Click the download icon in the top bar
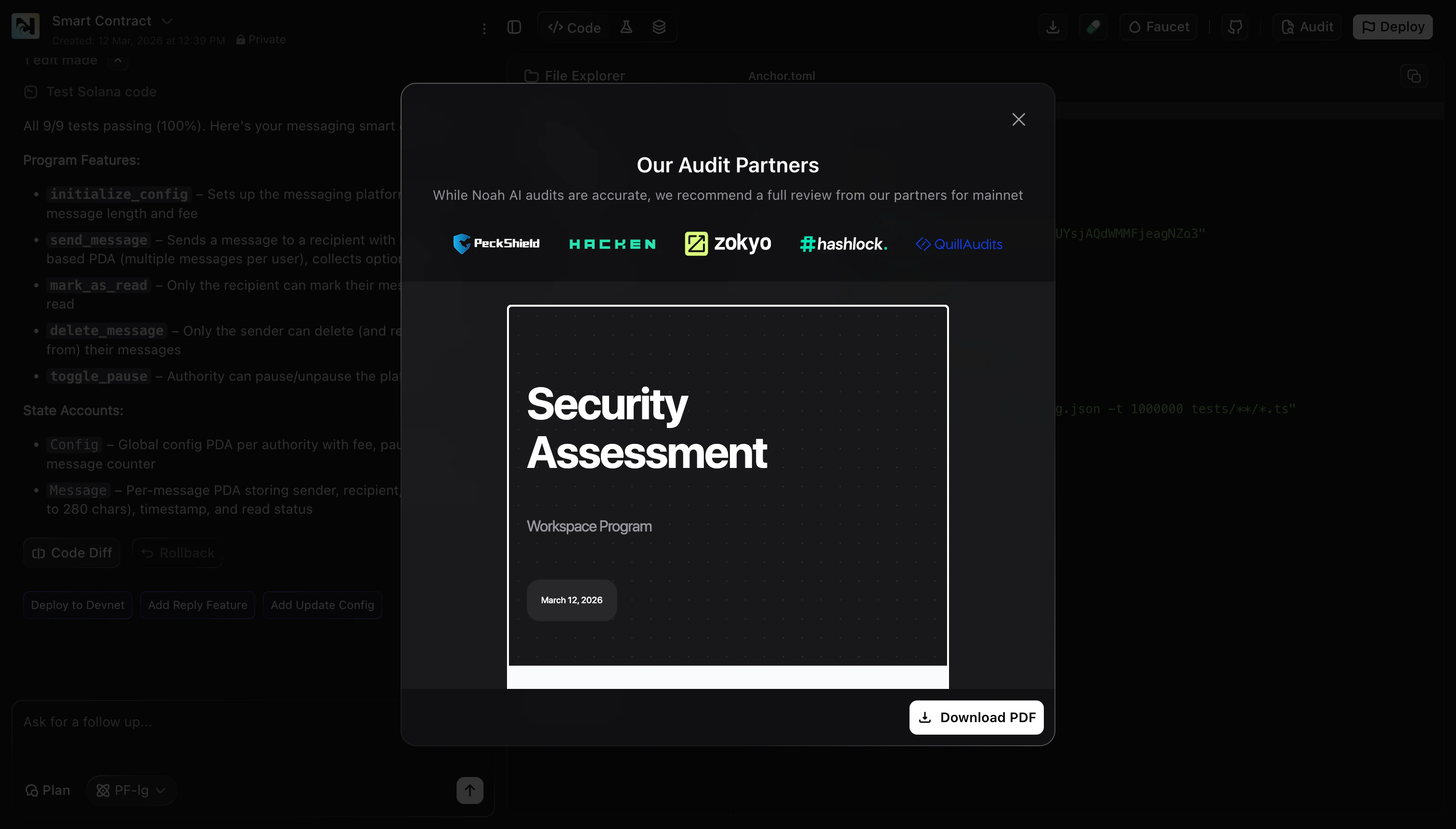This screenshot has width=1456, height=829. tap(1053, 26)
